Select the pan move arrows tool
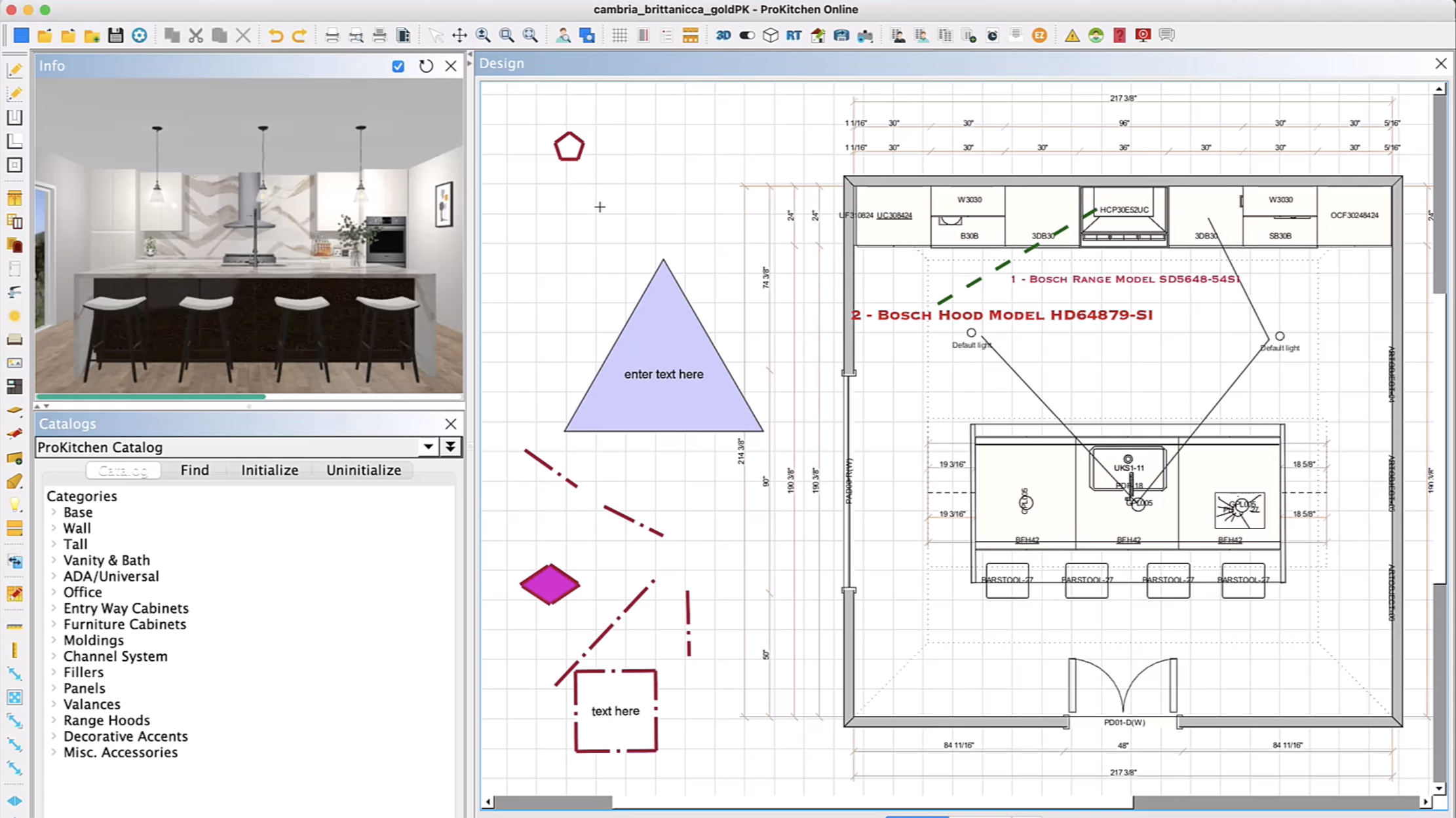This screenshot has width=1456, height=818. pyautogui.click(x=459, y=35)
